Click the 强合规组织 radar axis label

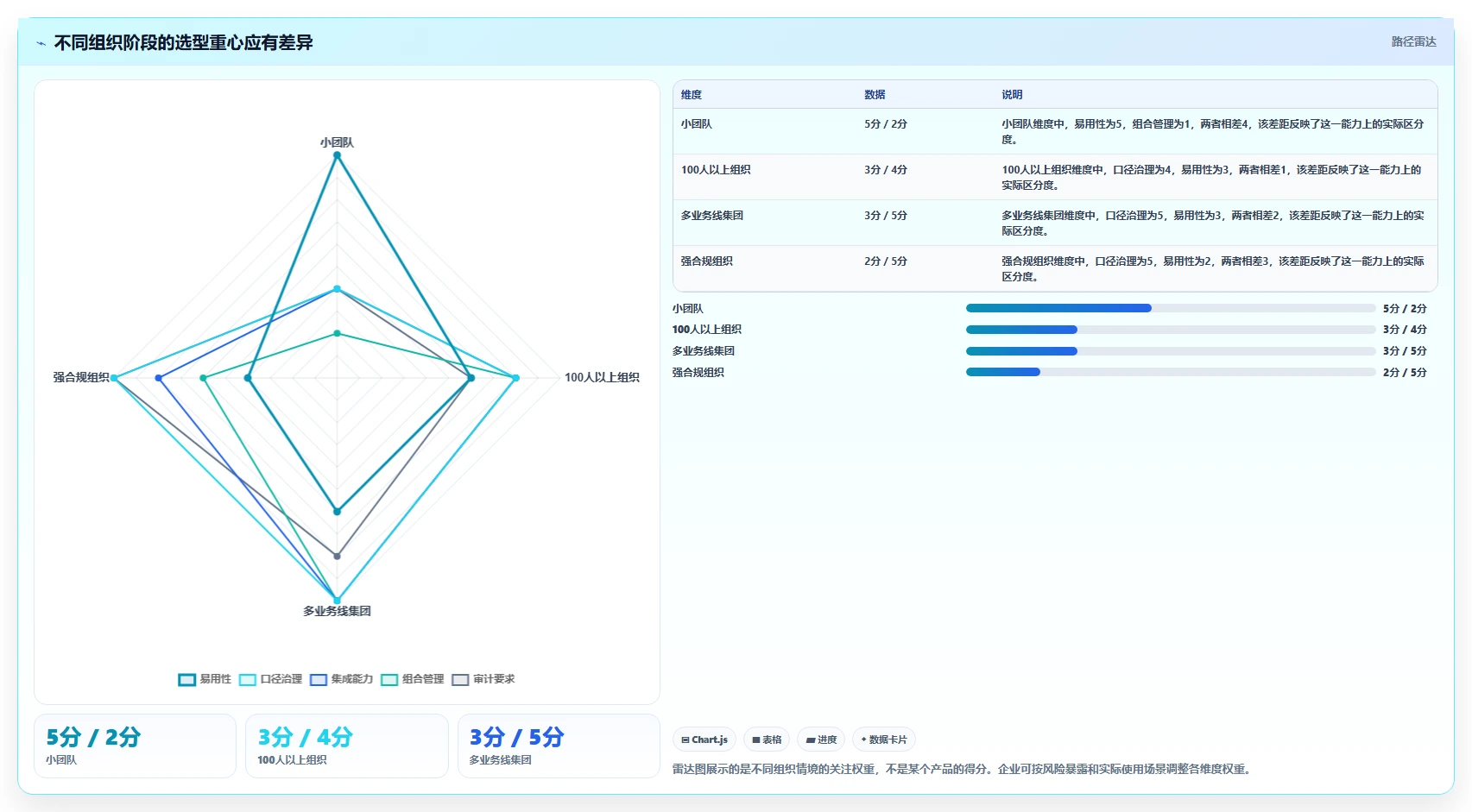coord(81,377)
